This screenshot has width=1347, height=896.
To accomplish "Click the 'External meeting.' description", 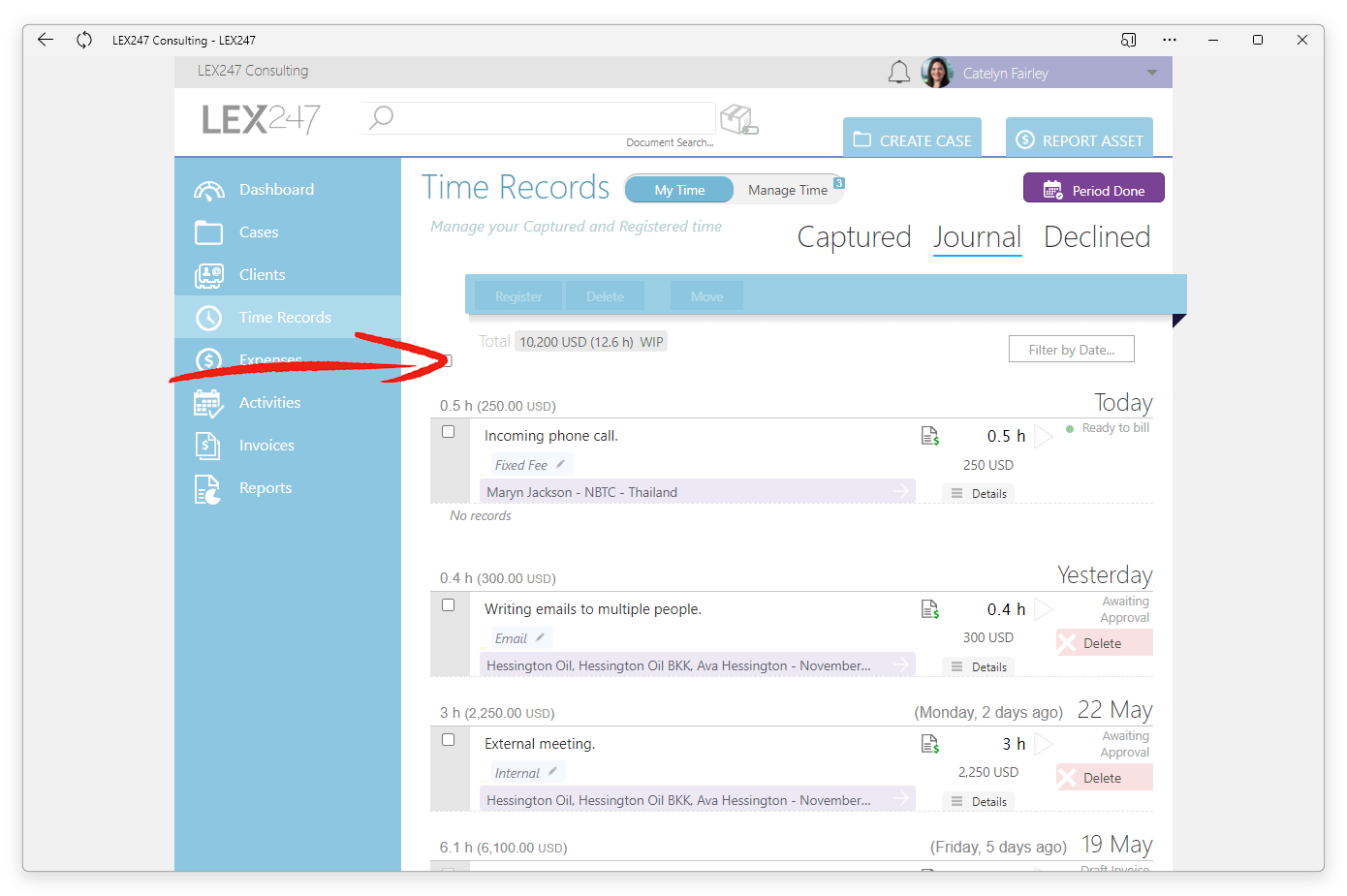I will click(540, 744).
